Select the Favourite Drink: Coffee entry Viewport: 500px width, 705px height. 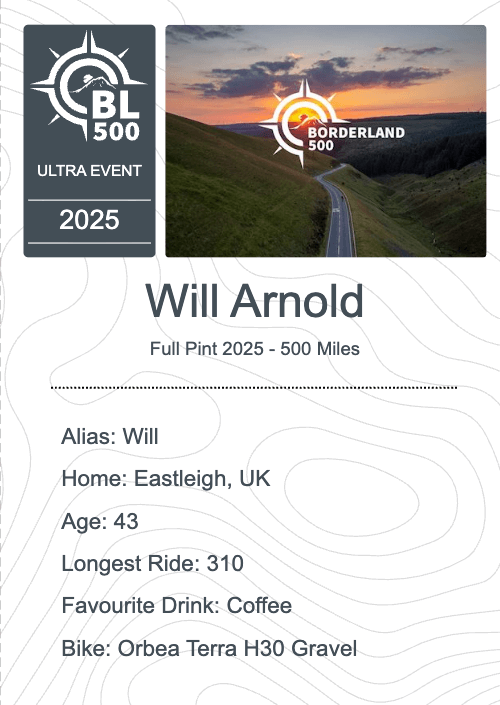[x=177, y=605]
